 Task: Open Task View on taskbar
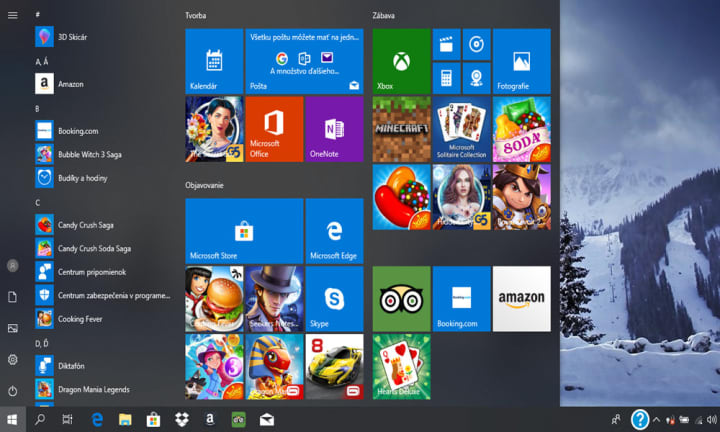pyautogui.click(x=68, y=419)
